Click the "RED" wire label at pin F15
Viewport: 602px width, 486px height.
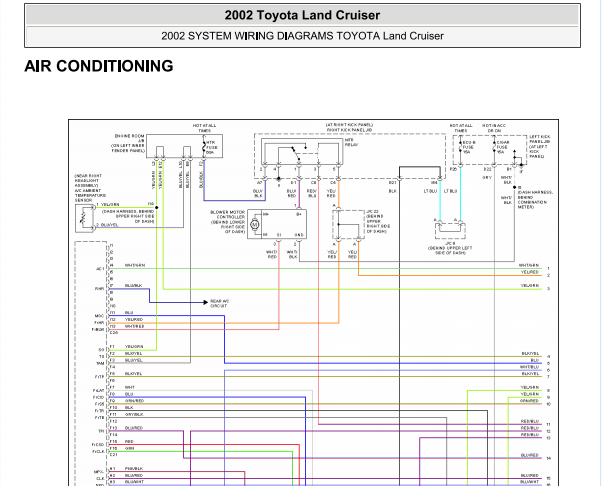[x=129, y=442]
